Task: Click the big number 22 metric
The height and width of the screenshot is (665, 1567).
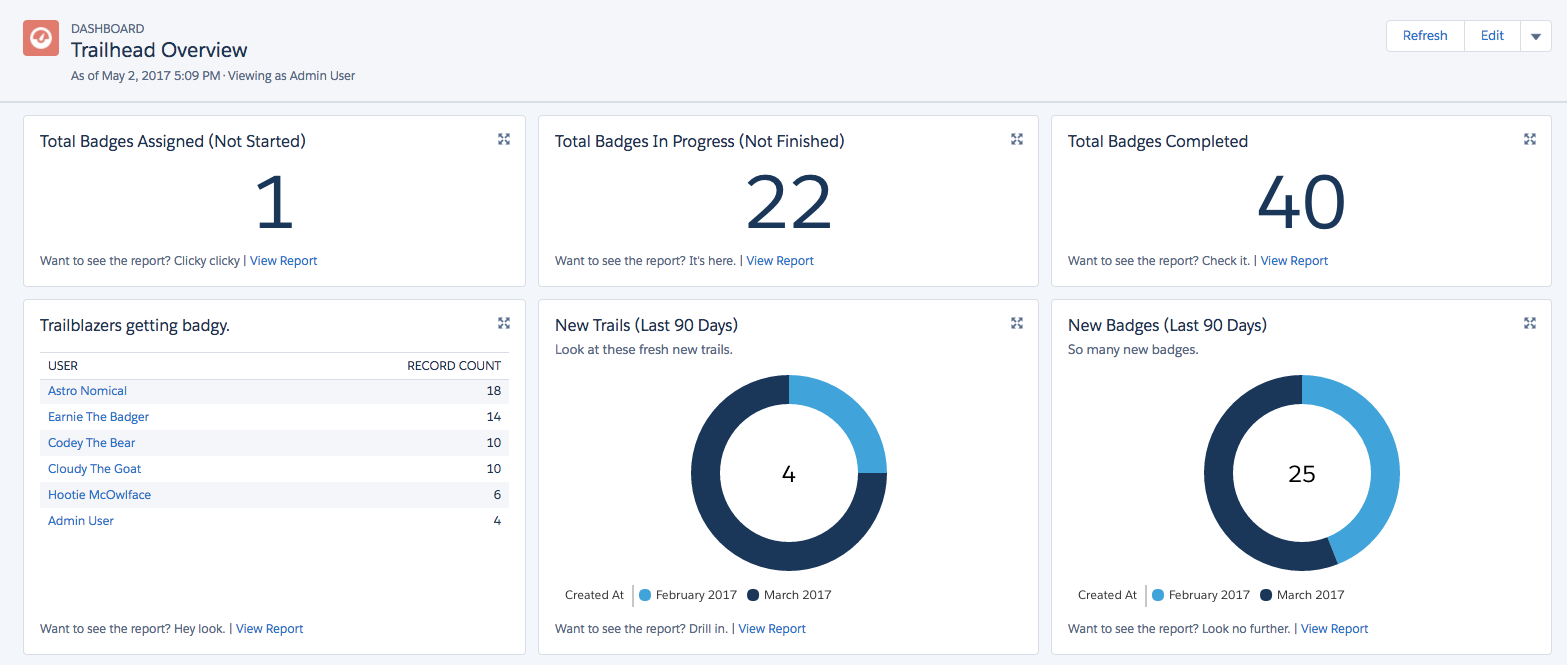Action: 789,203
